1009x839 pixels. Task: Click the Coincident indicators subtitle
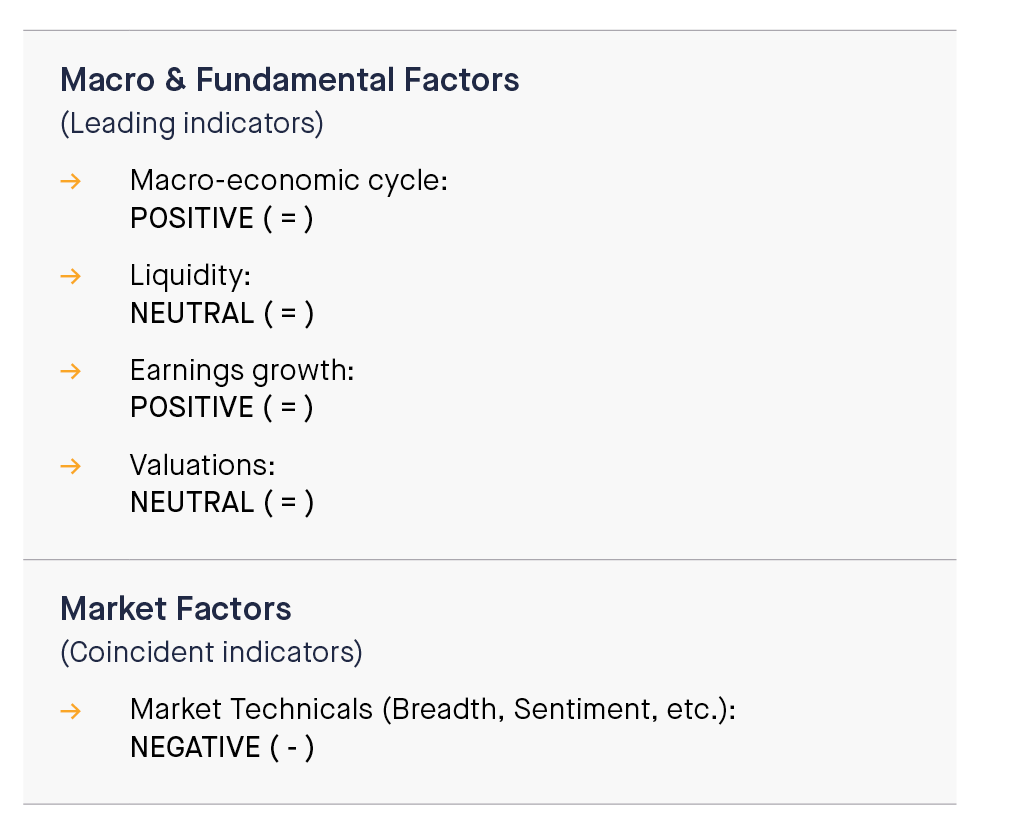coord(211,652)
